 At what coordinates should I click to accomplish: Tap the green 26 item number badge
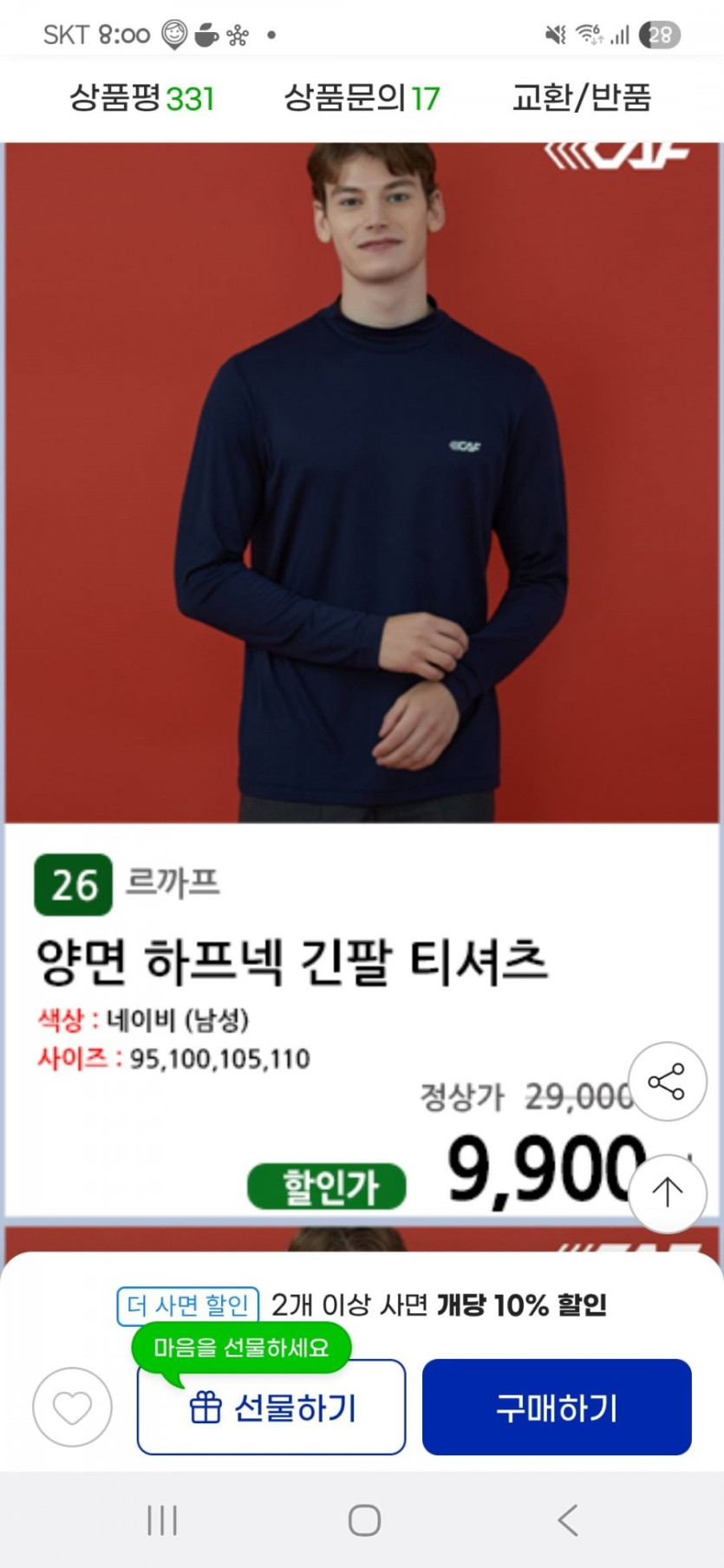click(x=74, y=885)
